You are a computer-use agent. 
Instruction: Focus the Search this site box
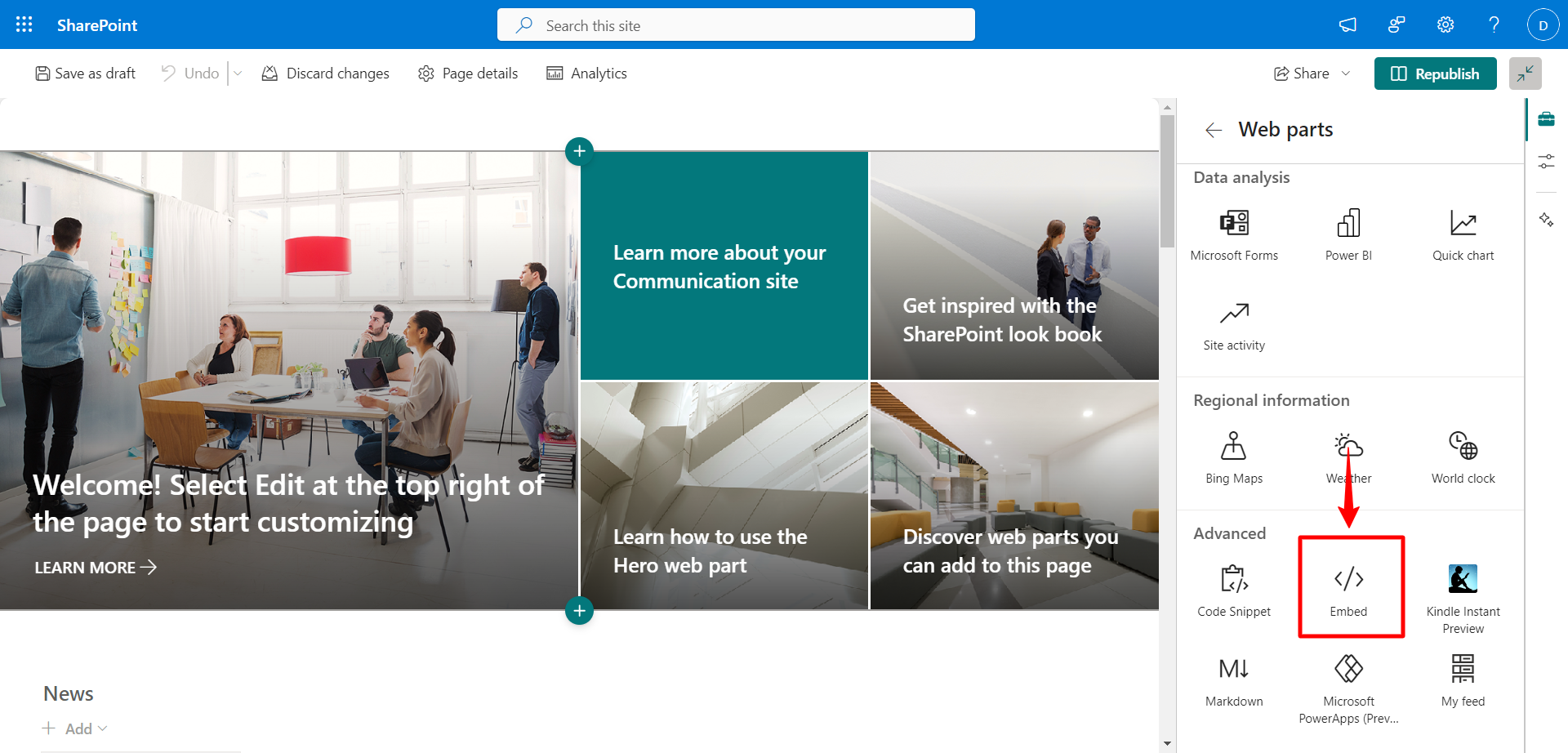coord(736,25)
